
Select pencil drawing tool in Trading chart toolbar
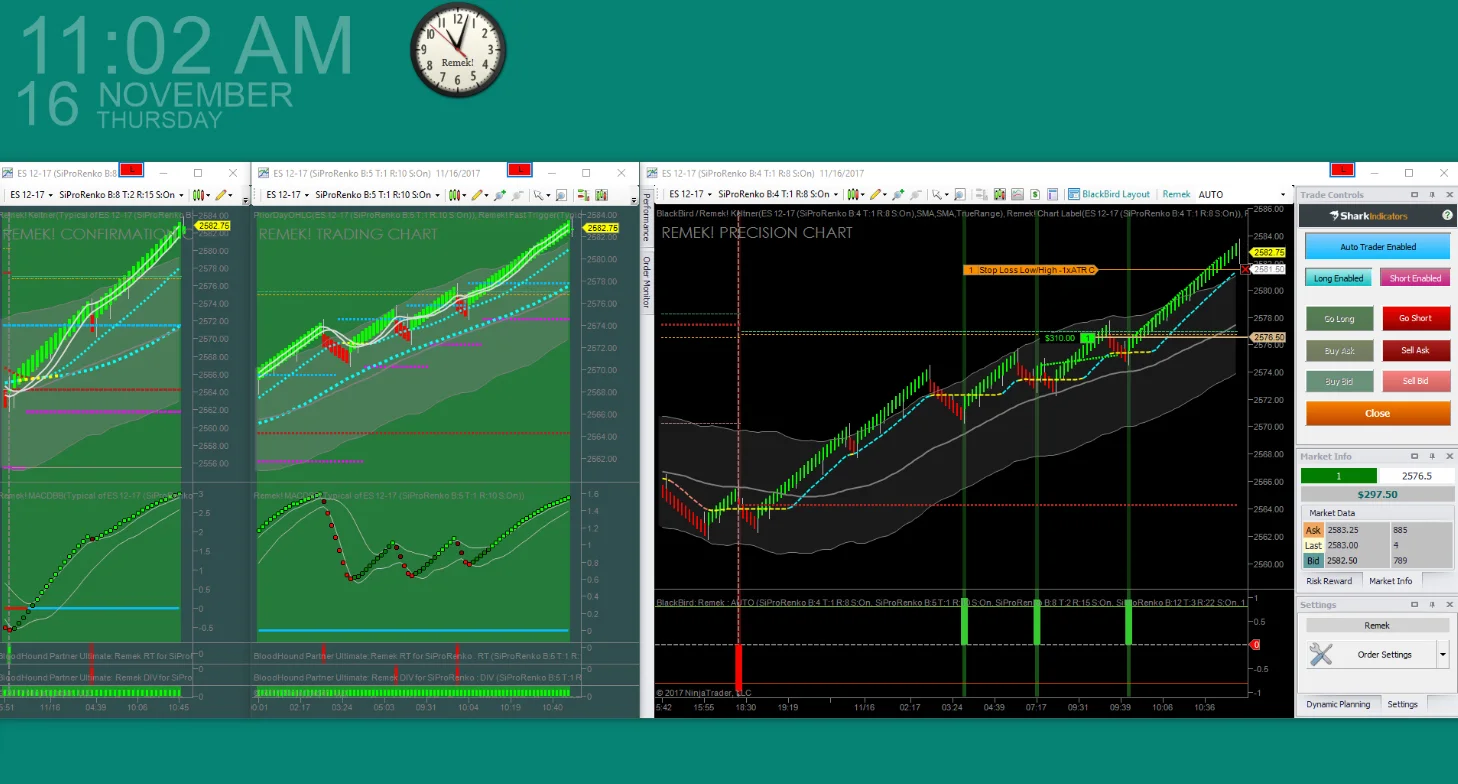479,195
